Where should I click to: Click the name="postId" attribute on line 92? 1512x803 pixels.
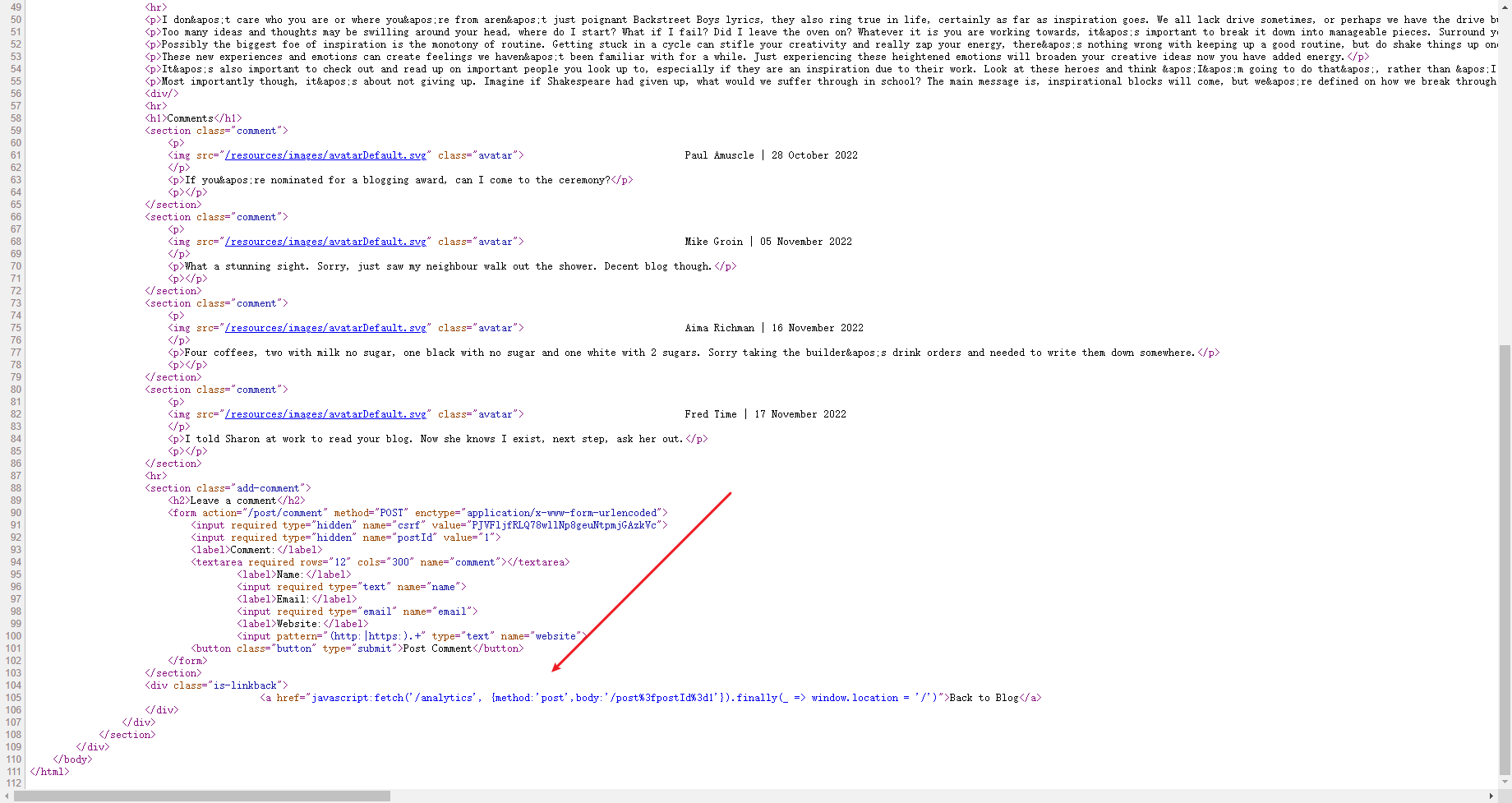[x=399, y=538]
